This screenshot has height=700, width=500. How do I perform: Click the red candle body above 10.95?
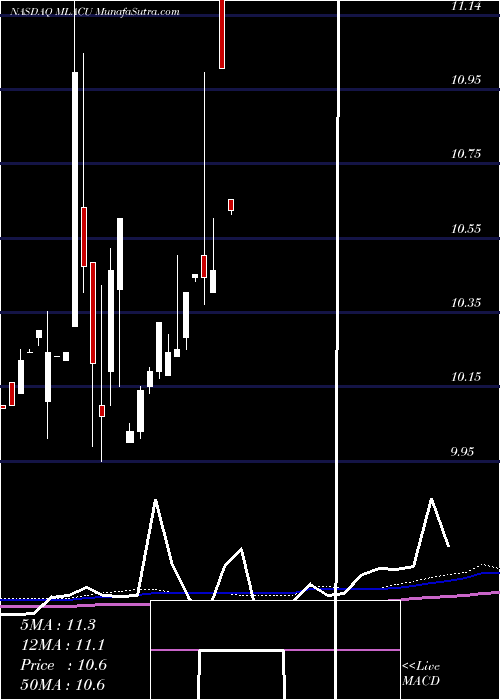click(x=222, y=34)
